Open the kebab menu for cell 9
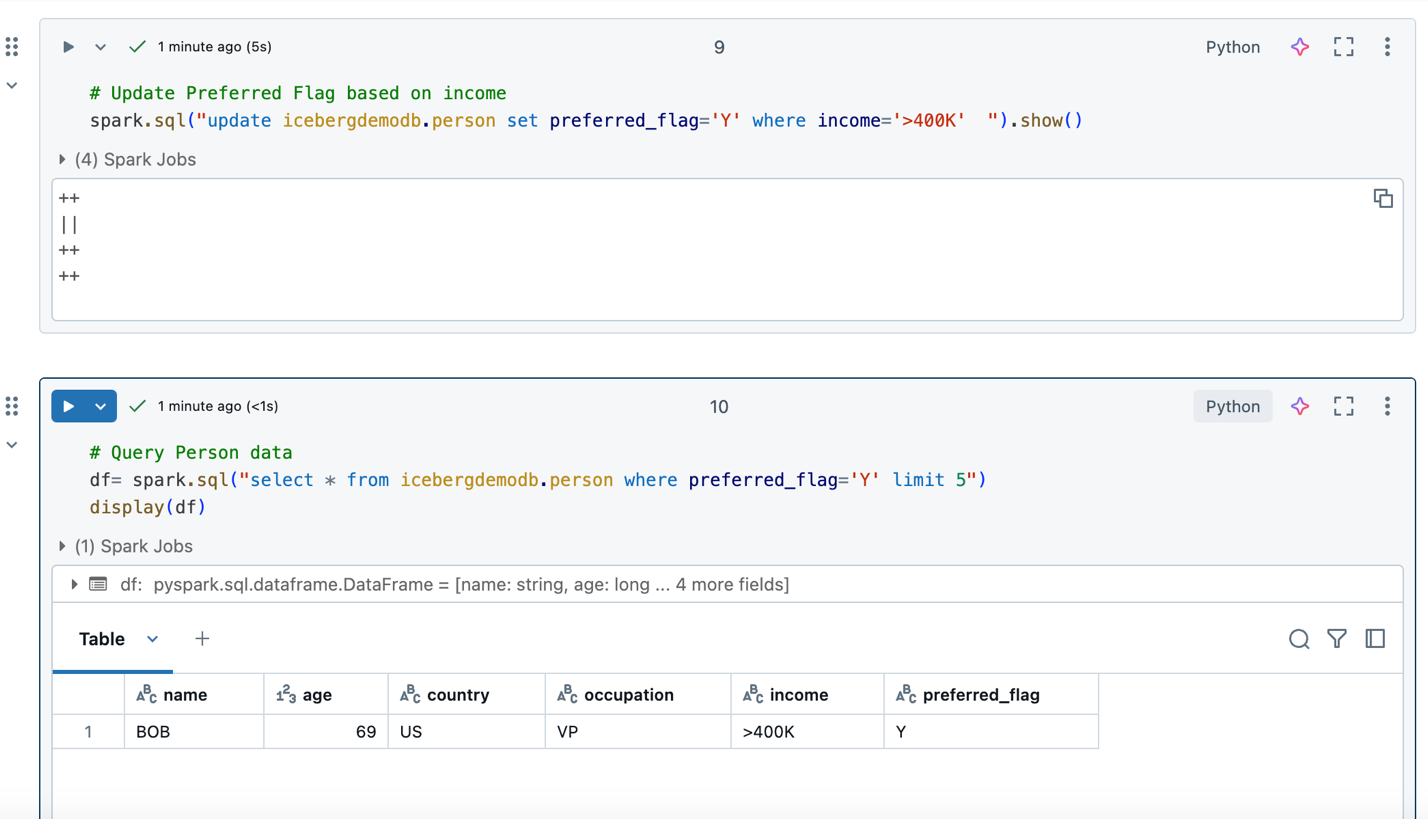 point(1387,47)
